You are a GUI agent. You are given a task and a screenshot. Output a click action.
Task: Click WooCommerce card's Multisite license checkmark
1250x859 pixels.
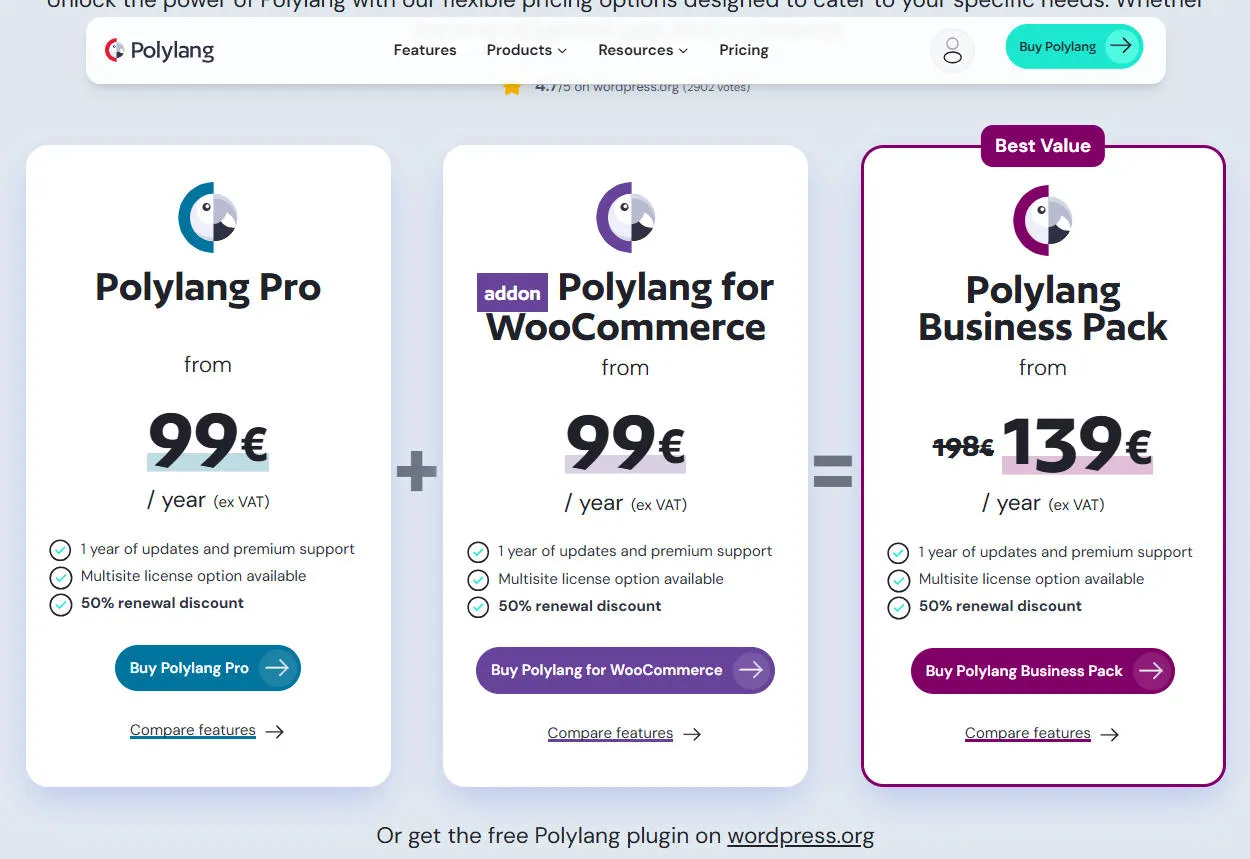point(478,580)
